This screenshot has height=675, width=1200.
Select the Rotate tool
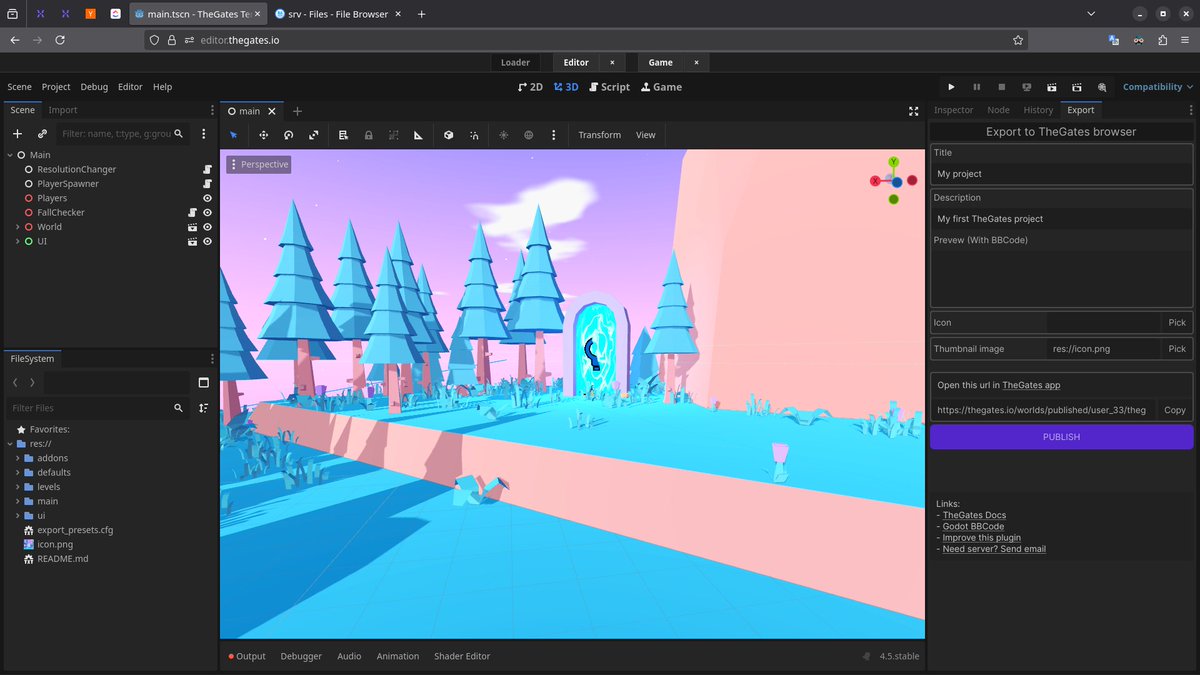coord(288,134)
